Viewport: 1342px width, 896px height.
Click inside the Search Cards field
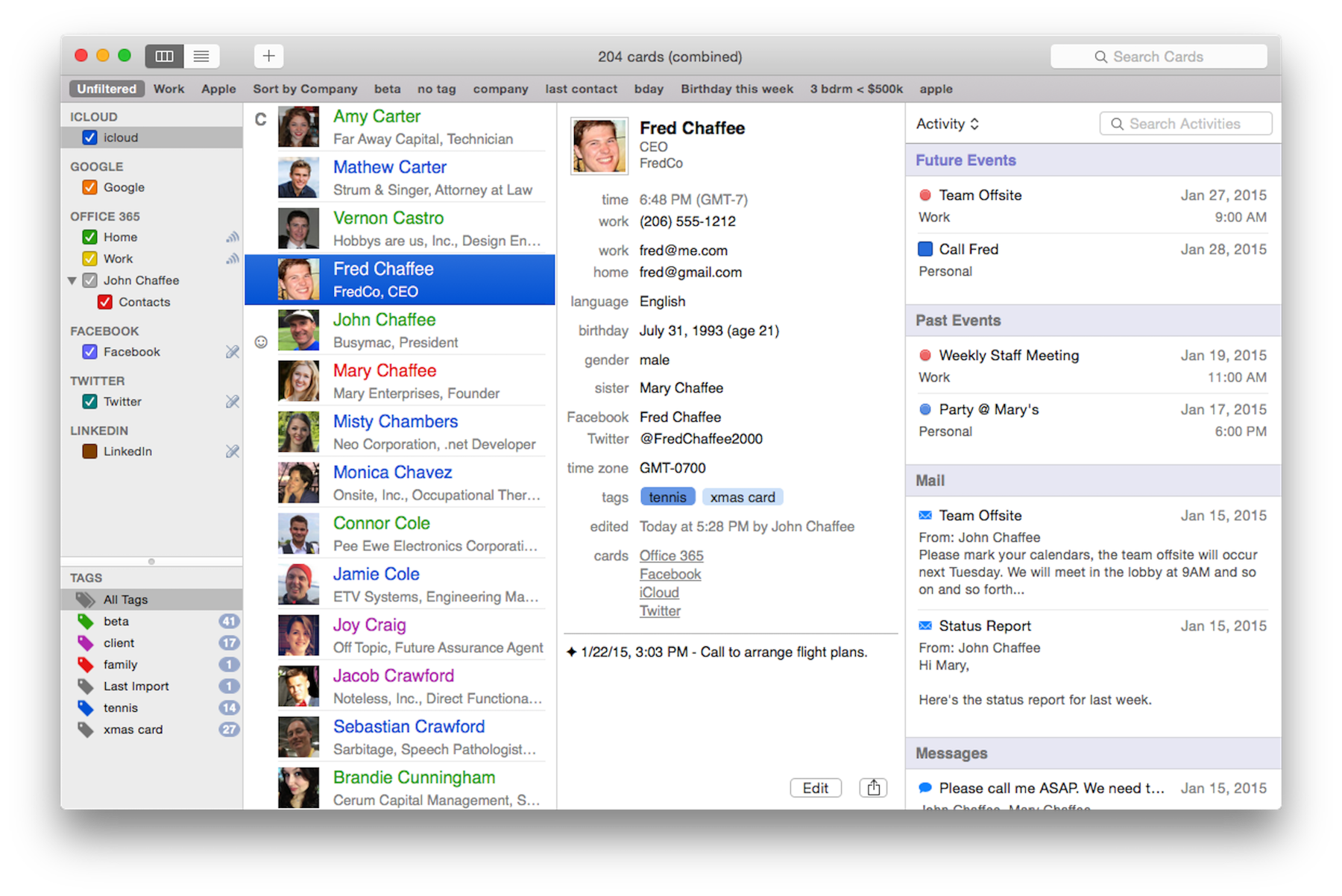point(1159,56)
